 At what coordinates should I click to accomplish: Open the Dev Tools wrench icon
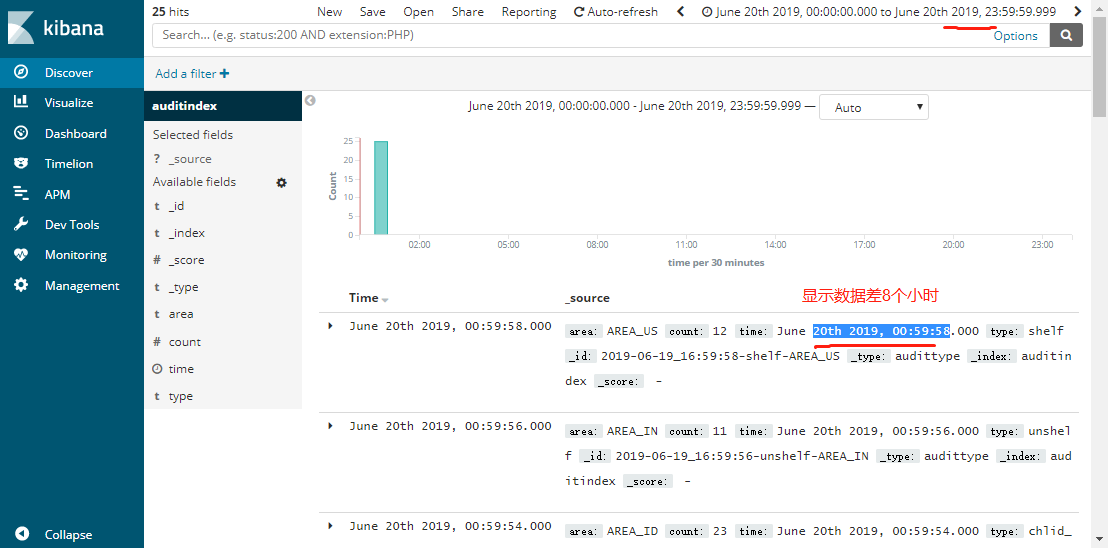pyautogui.click(x=21, y=225)
